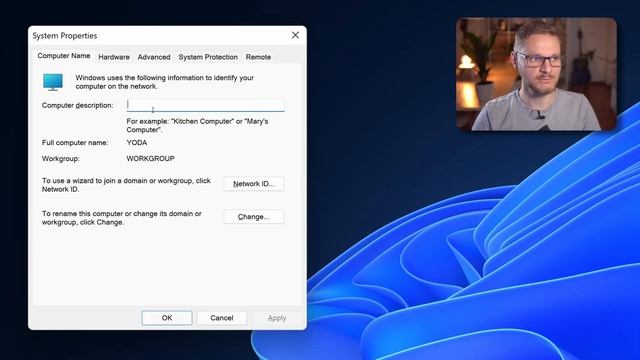
Task: Click the blue computer monitor icon
Action: point(53,82)
